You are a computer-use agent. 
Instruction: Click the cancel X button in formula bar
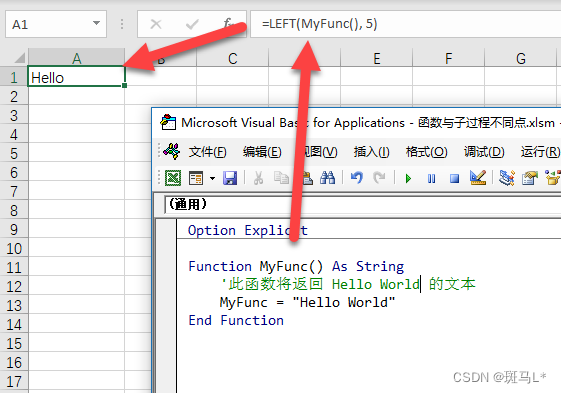click(x=156, y=24)
